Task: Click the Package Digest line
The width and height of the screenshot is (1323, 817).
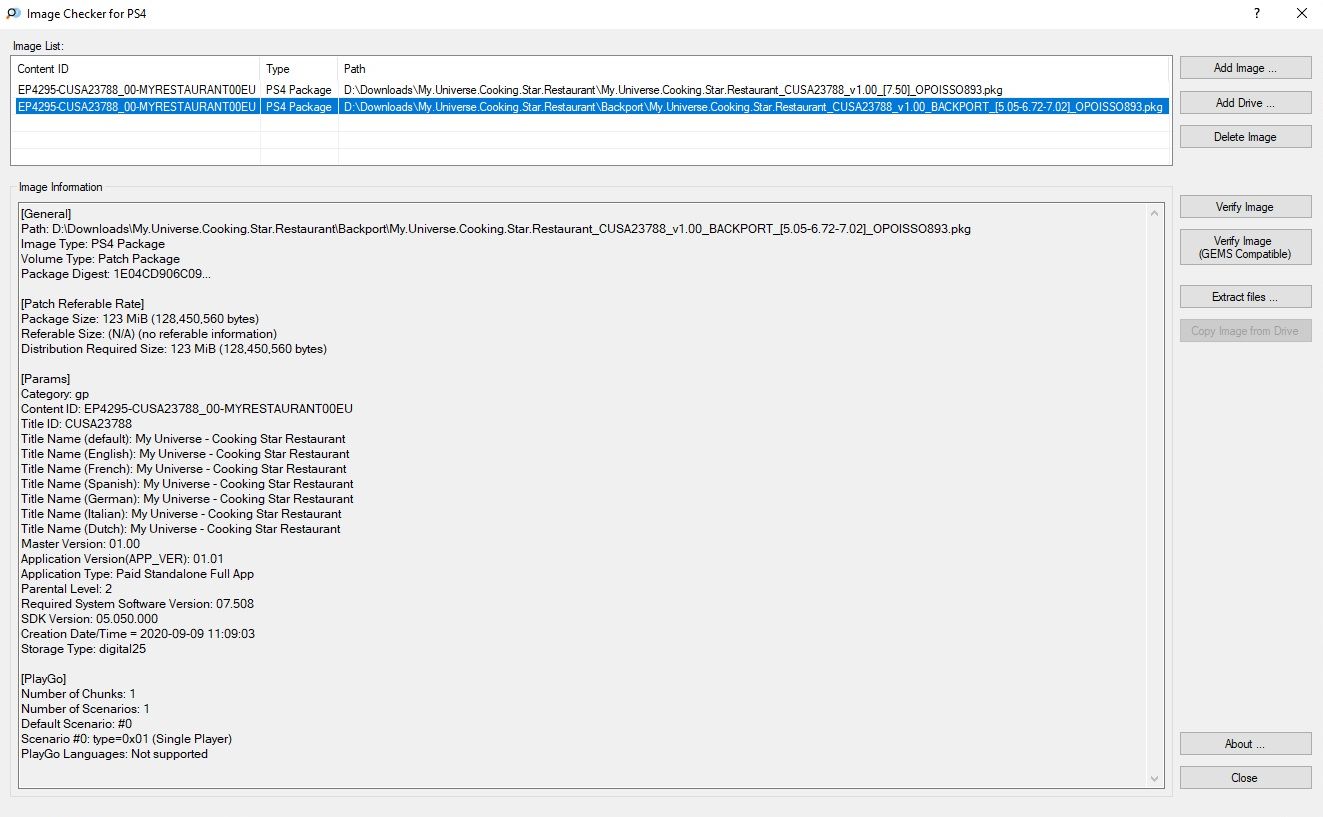Action: click(116, 274)
